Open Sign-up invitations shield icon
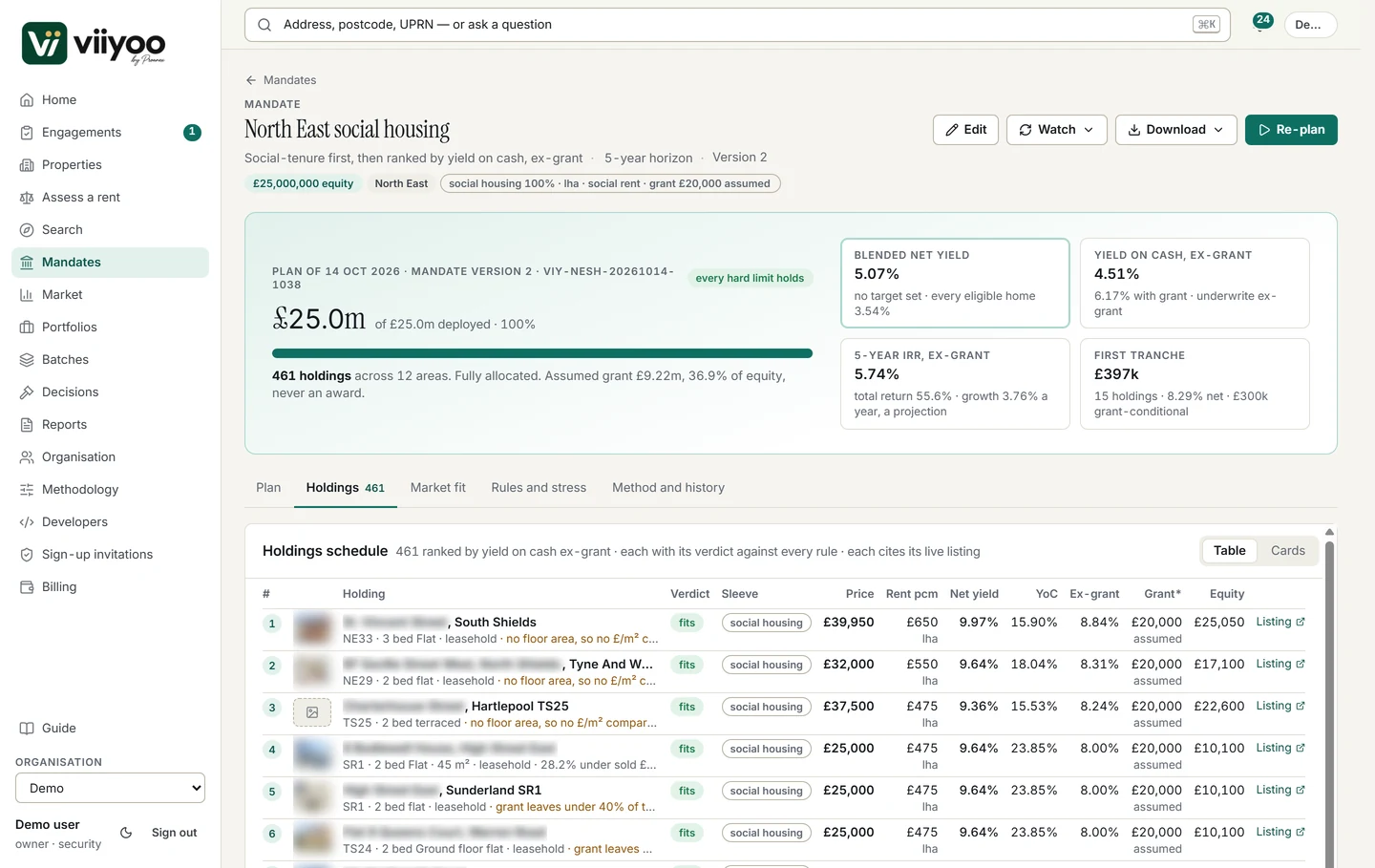The height and width of the screenshot is (868, 1375). pos(27,555)
